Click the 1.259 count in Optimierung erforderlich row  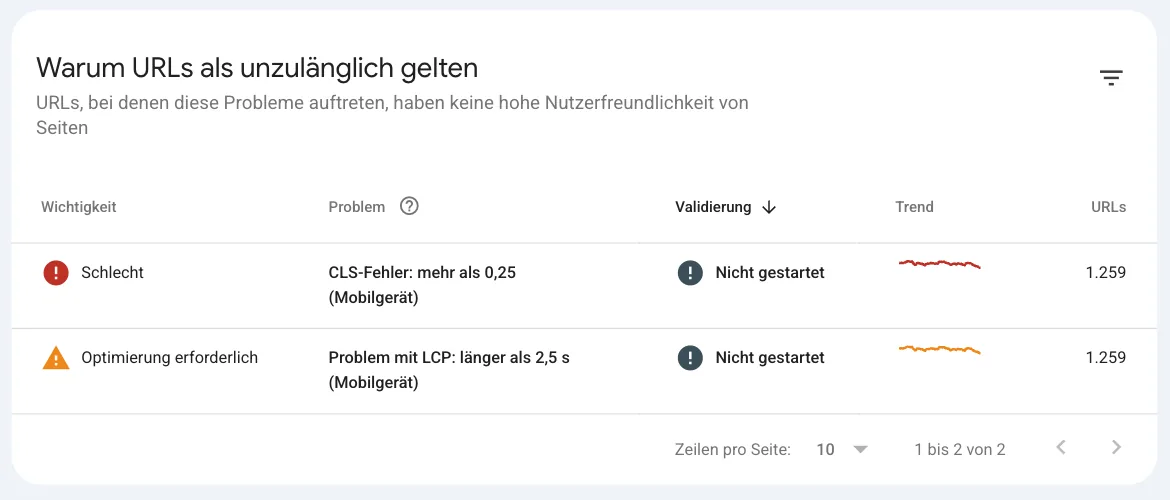[x=1106, y=358]
